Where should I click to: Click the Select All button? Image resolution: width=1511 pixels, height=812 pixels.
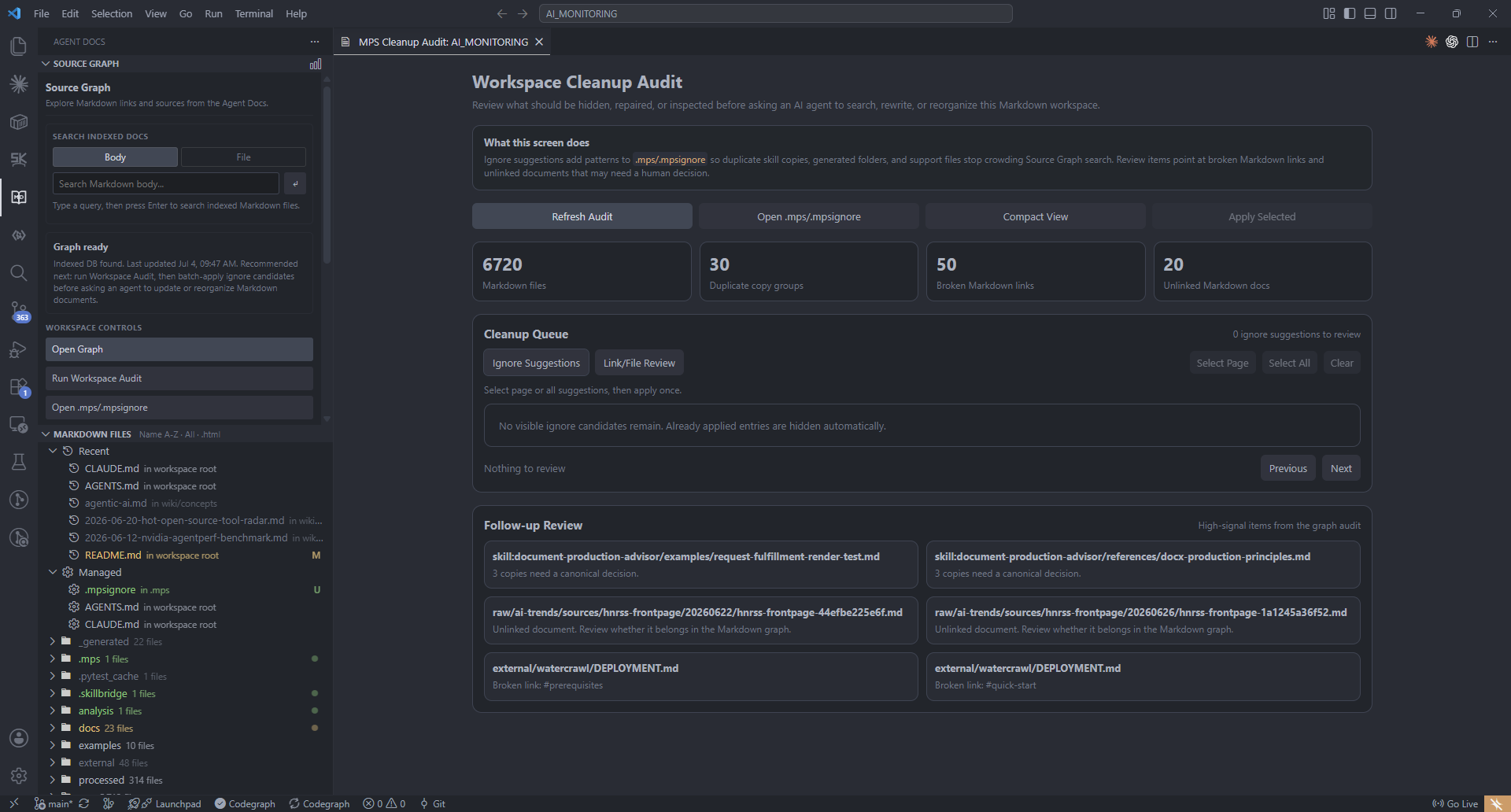1289,363
